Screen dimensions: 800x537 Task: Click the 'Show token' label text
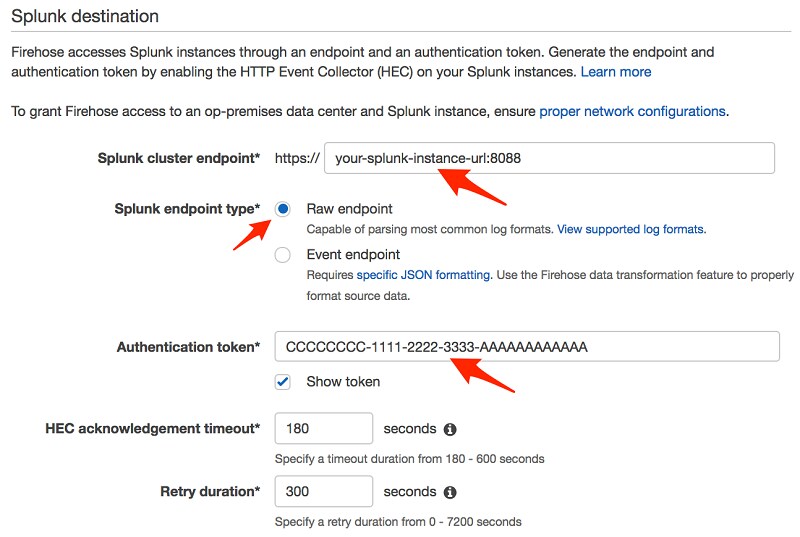tap(343, 381)
